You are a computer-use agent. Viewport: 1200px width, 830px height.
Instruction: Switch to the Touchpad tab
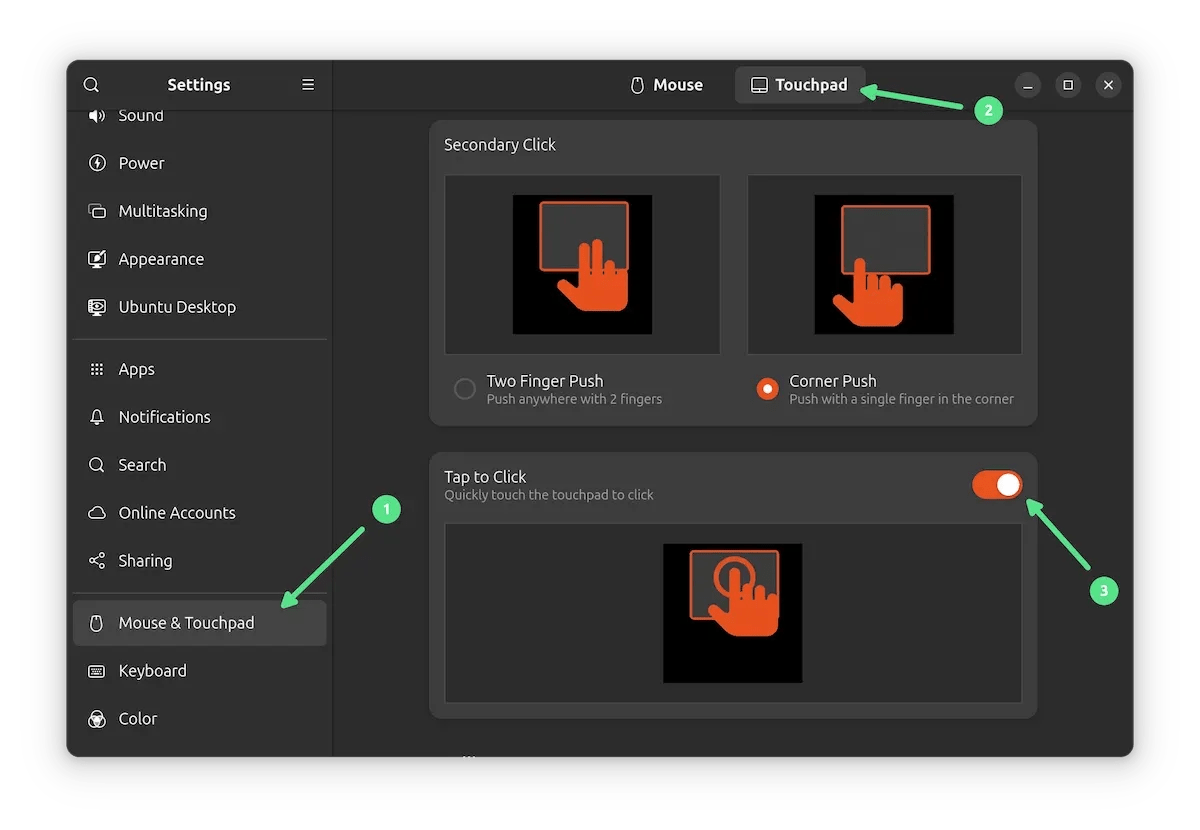pos(800,85)
